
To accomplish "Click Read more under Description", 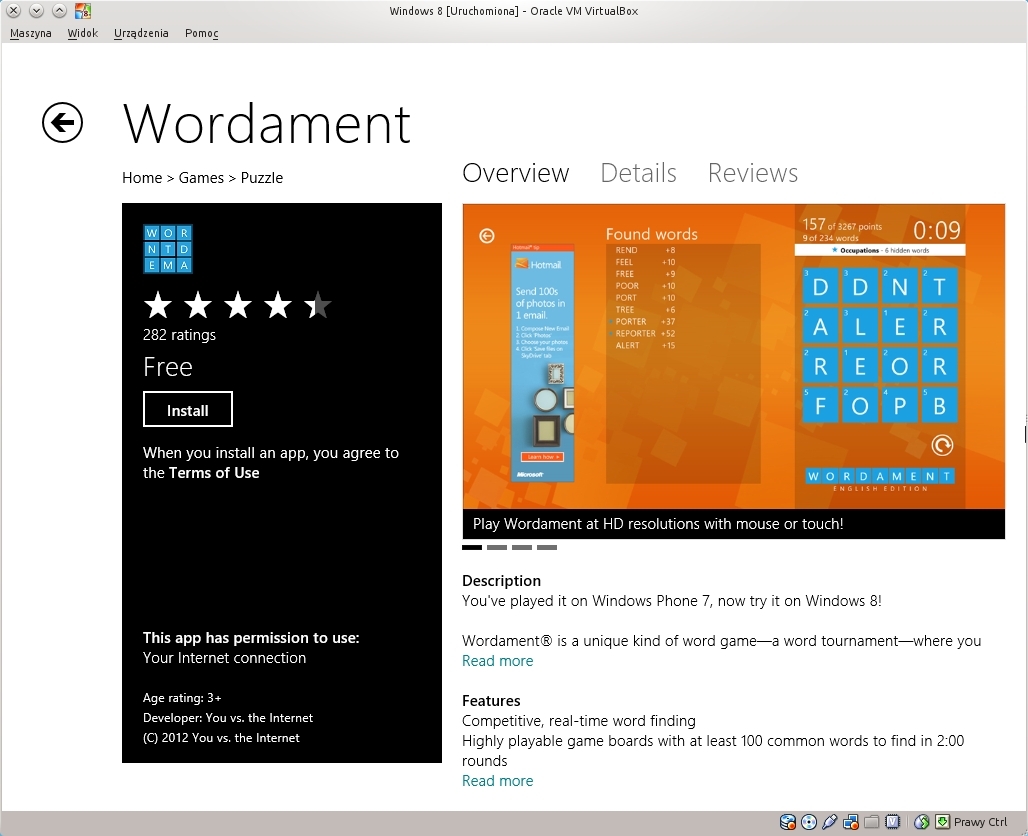I will click(x=498, y=661).
